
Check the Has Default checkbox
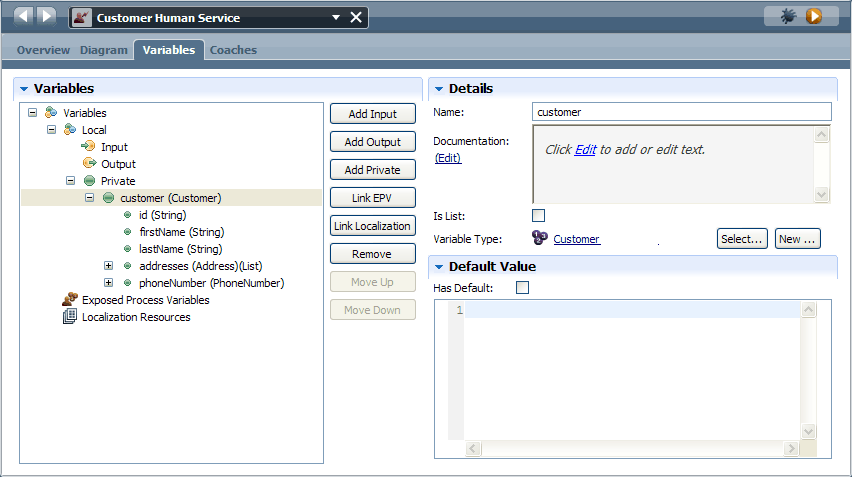point(522,287)
